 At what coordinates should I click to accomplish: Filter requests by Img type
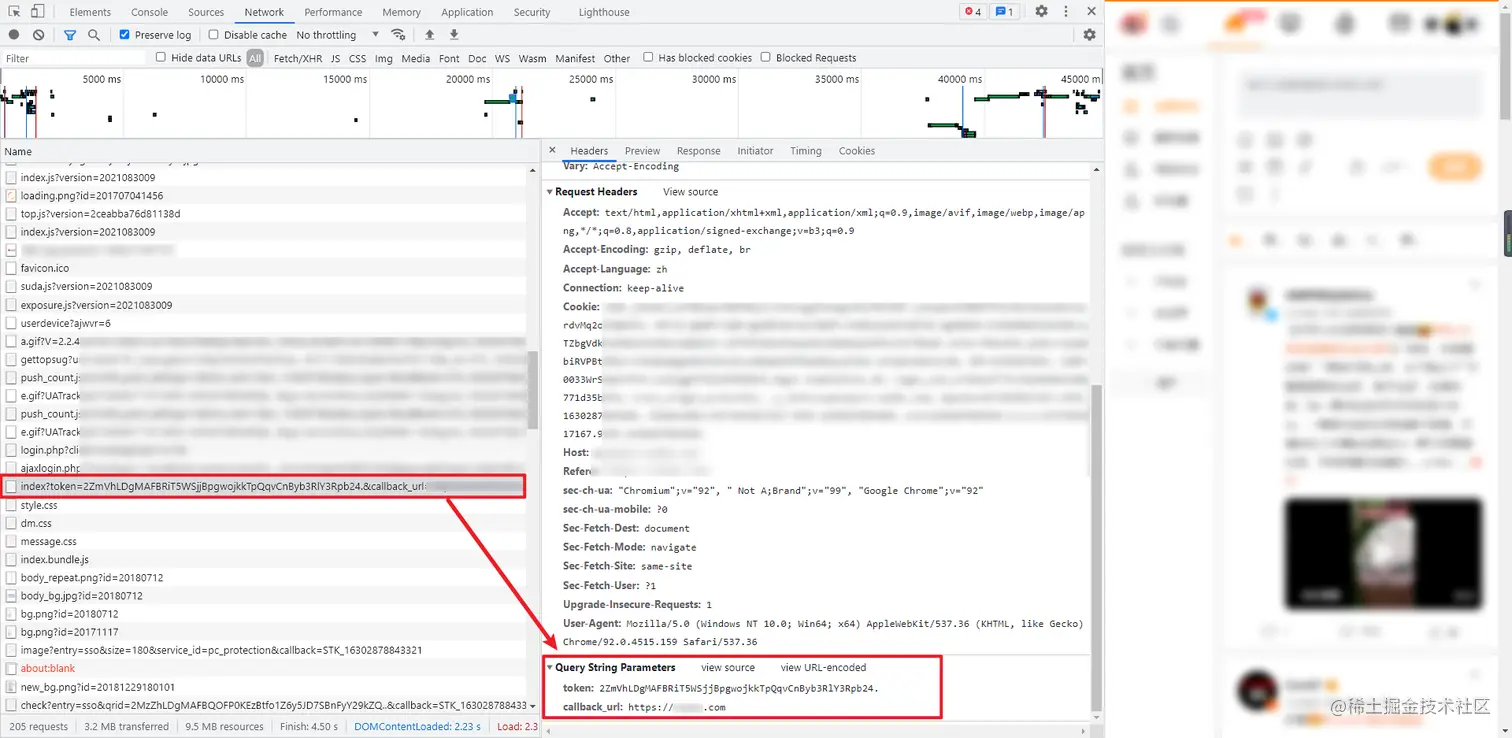384,58
